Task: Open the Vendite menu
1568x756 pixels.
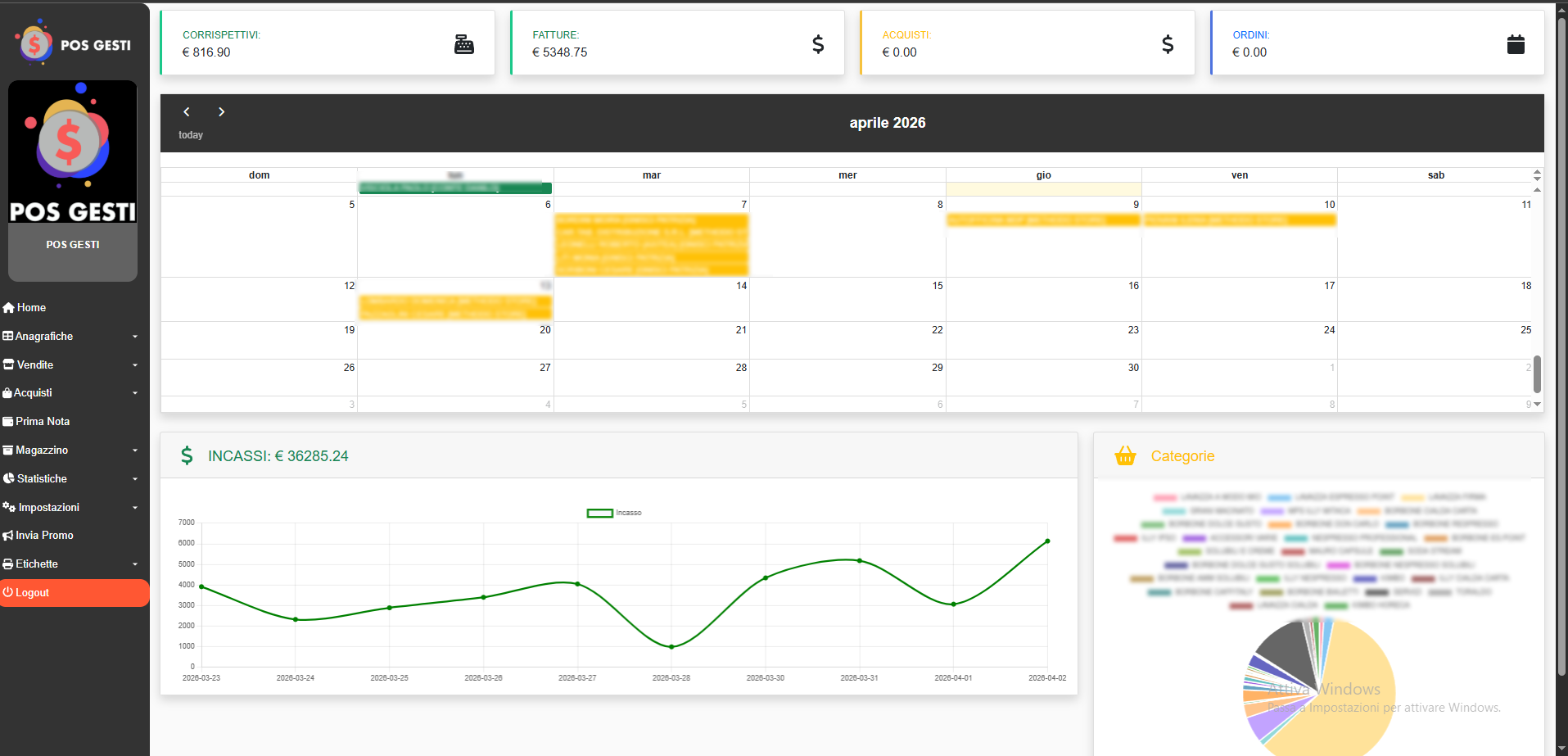Action: coord(75,365)
